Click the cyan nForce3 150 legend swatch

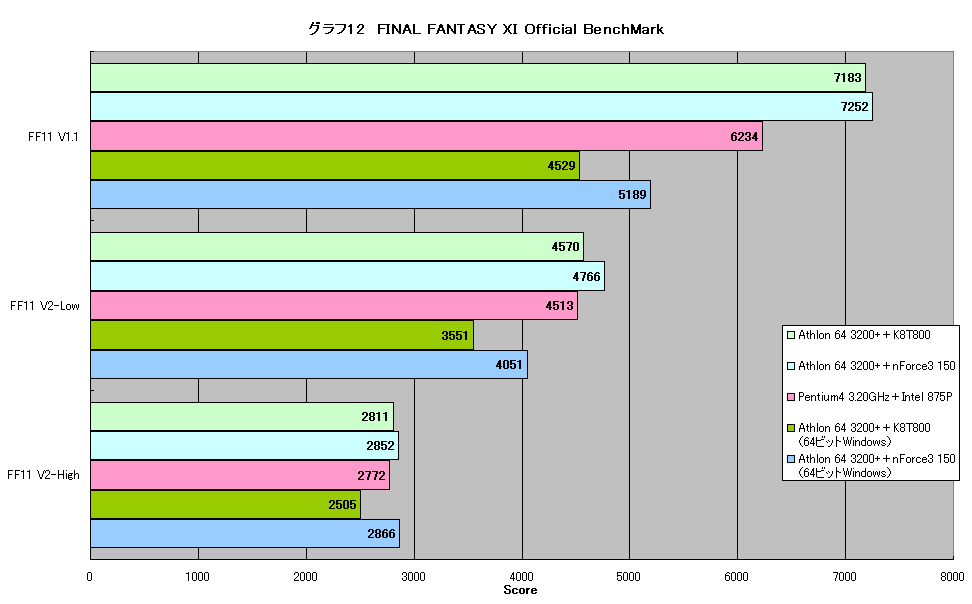pyautogui.click(x=790, y=366)
